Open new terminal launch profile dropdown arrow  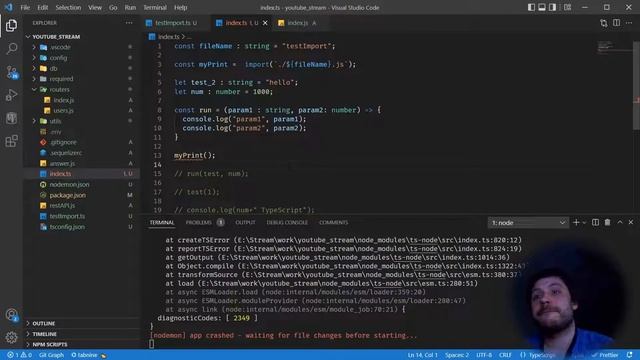pyautogui.click(x=584, y=222)
